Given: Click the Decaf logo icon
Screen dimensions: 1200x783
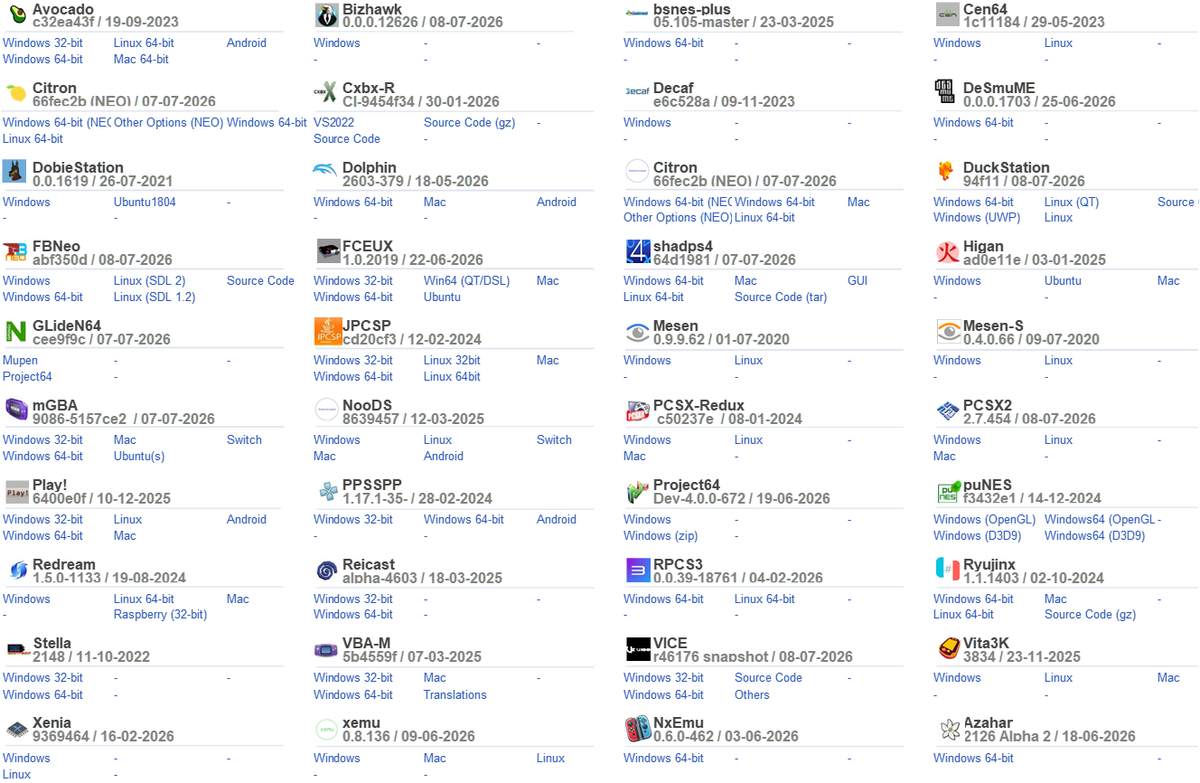Looking at the screenshot, I should tap(636, 90).
